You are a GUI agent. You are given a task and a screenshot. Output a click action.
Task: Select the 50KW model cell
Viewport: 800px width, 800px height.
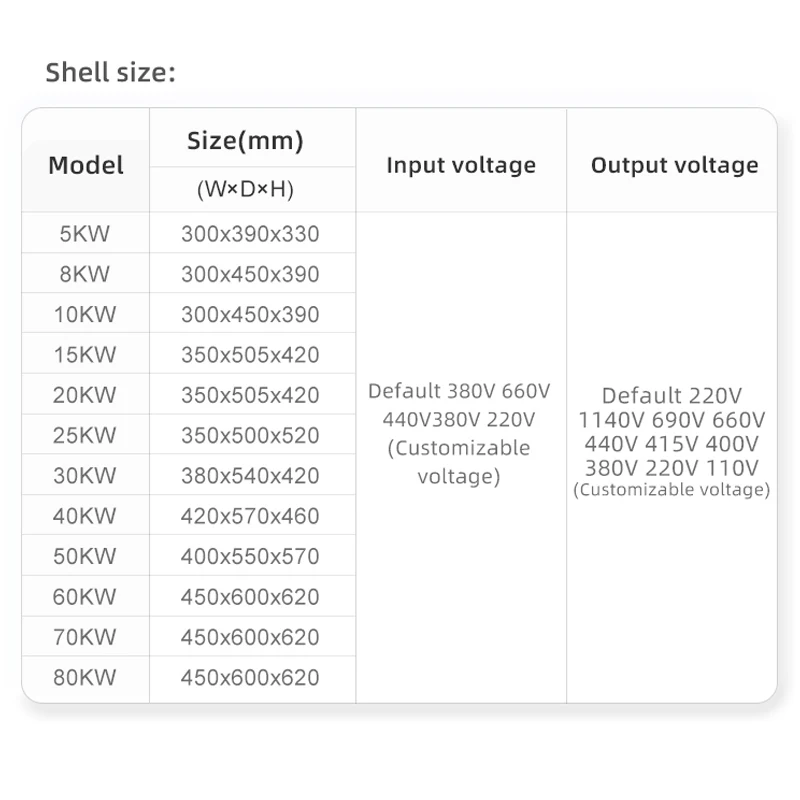[x=85, y=557]
